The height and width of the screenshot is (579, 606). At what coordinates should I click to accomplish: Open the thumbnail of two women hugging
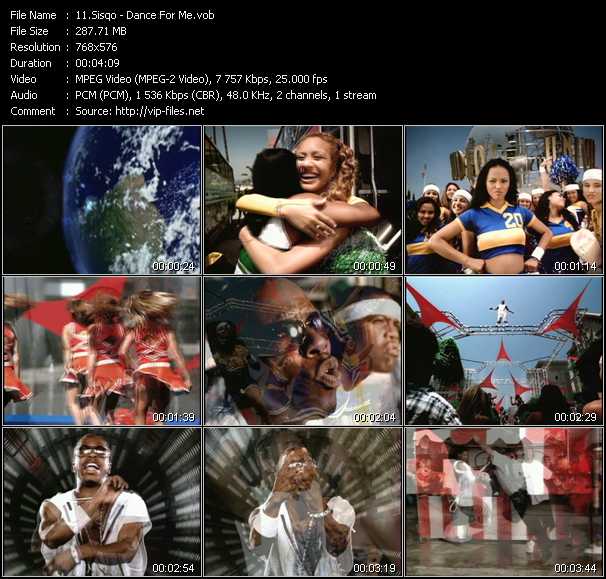(x=303, y=200)
